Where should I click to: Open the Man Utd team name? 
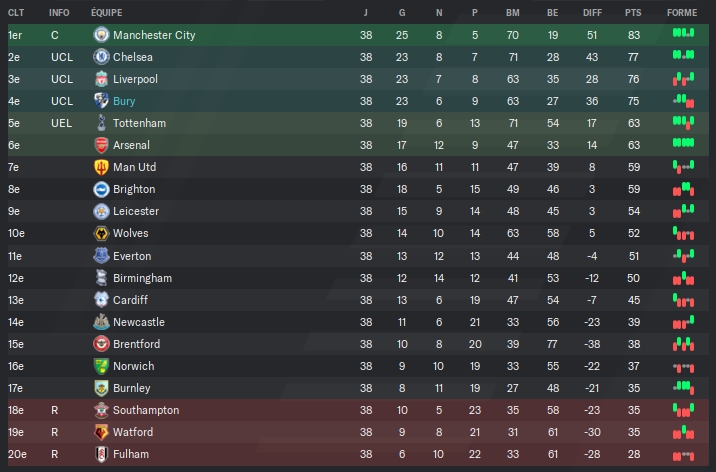click(134, 167)
